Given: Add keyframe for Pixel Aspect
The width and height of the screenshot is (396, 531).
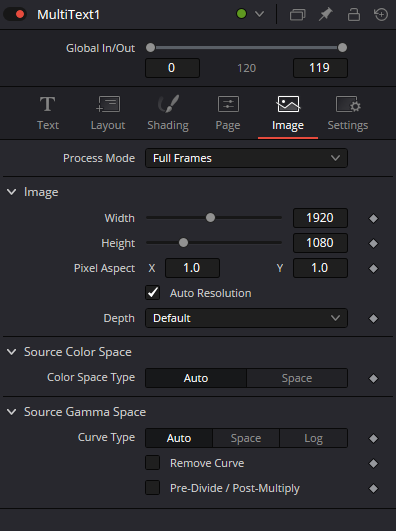Looking at the screenshot, I should coord(373,269).
